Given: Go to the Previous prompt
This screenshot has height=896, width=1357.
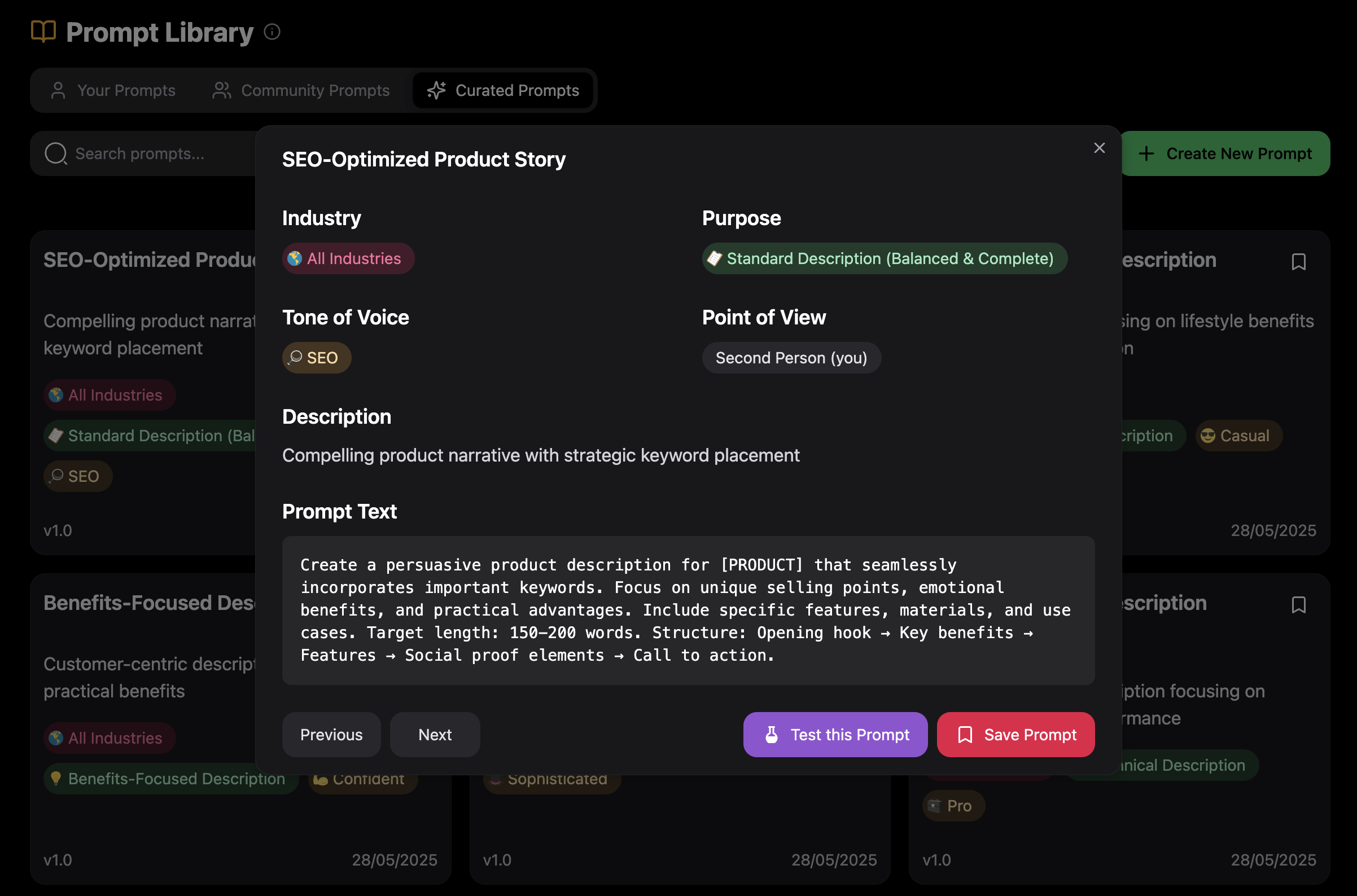Looking at the screenshot, I should (331, 734).
